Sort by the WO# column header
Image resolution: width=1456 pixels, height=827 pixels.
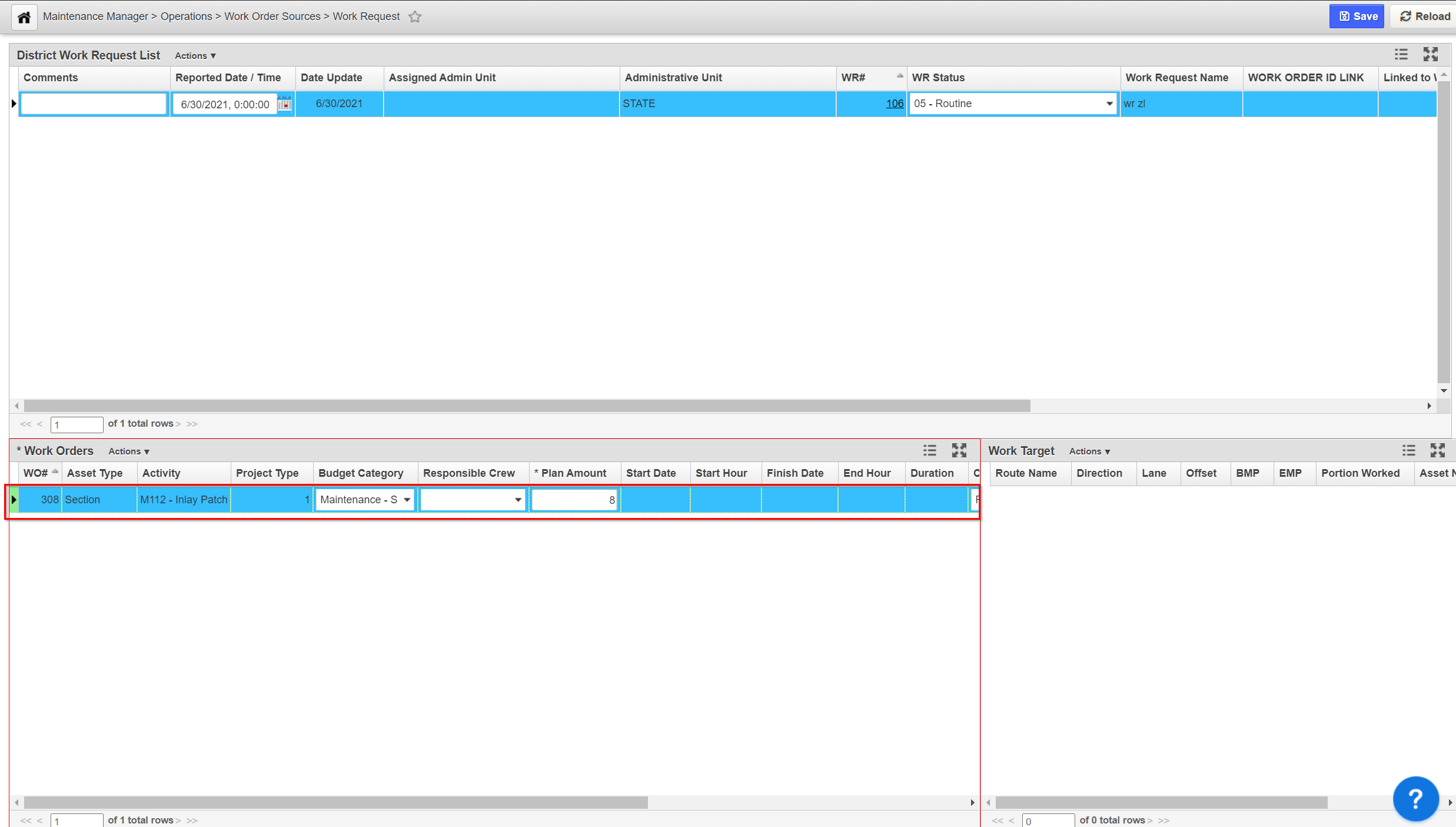click(x=36, y=473)
